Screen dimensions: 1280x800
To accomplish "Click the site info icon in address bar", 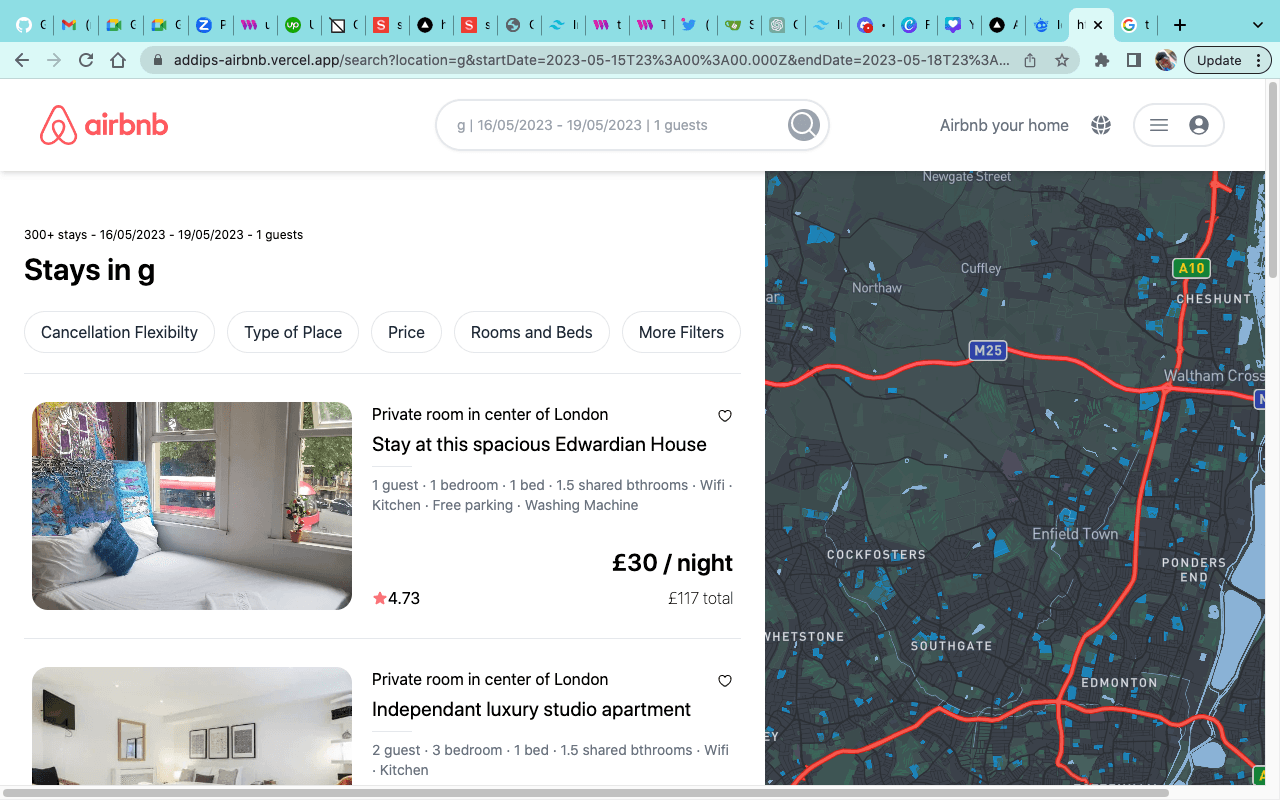I will pos(158,60).
